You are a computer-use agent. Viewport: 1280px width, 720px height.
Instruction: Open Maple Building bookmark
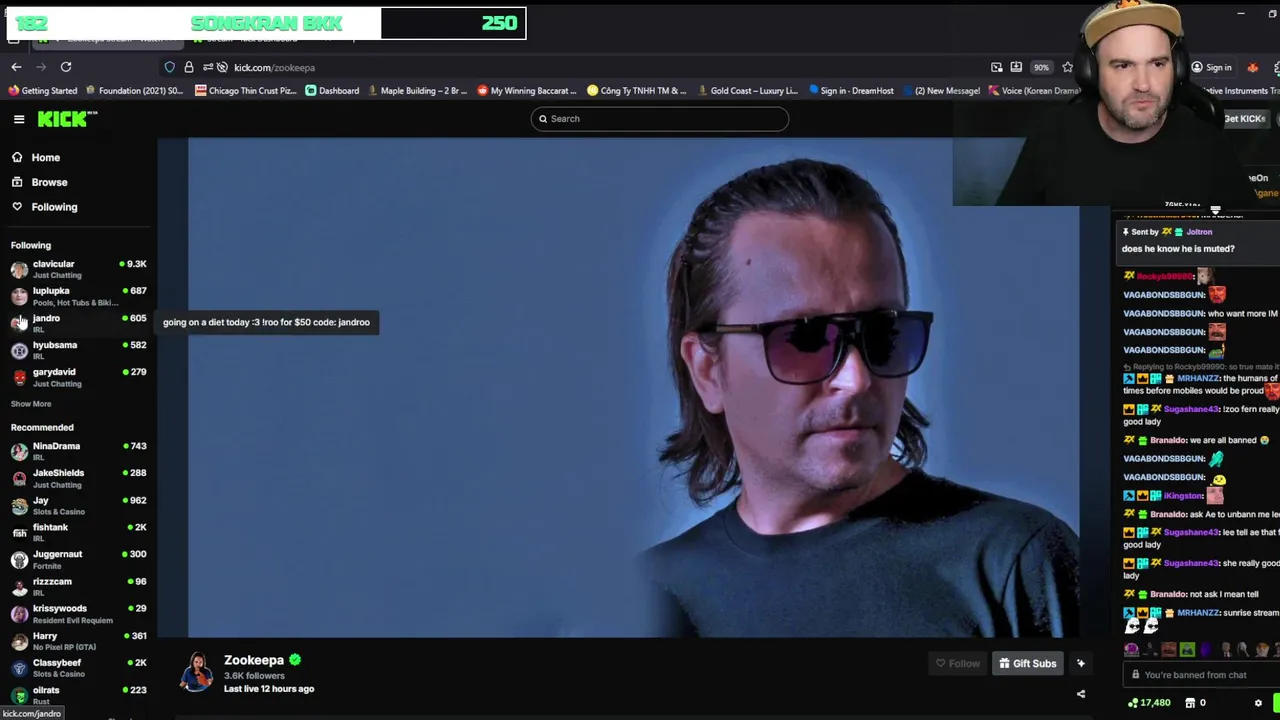(418, 91)
